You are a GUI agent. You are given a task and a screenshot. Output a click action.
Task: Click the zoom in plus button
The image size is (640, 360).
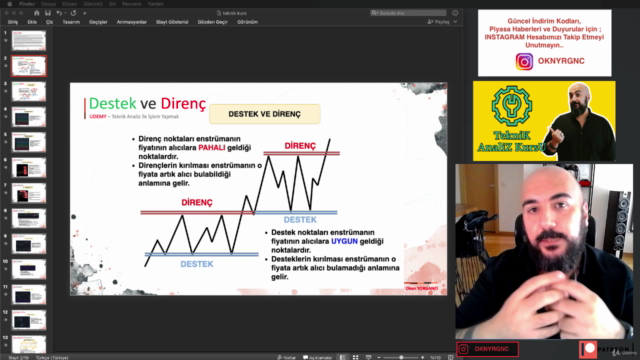coord(423,358)
